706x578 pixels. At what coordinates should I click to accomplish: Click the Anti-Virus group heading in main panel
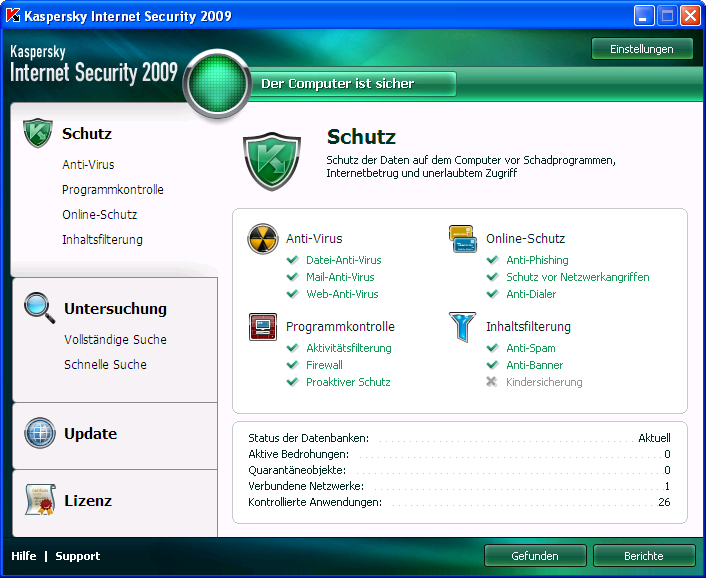314,239
